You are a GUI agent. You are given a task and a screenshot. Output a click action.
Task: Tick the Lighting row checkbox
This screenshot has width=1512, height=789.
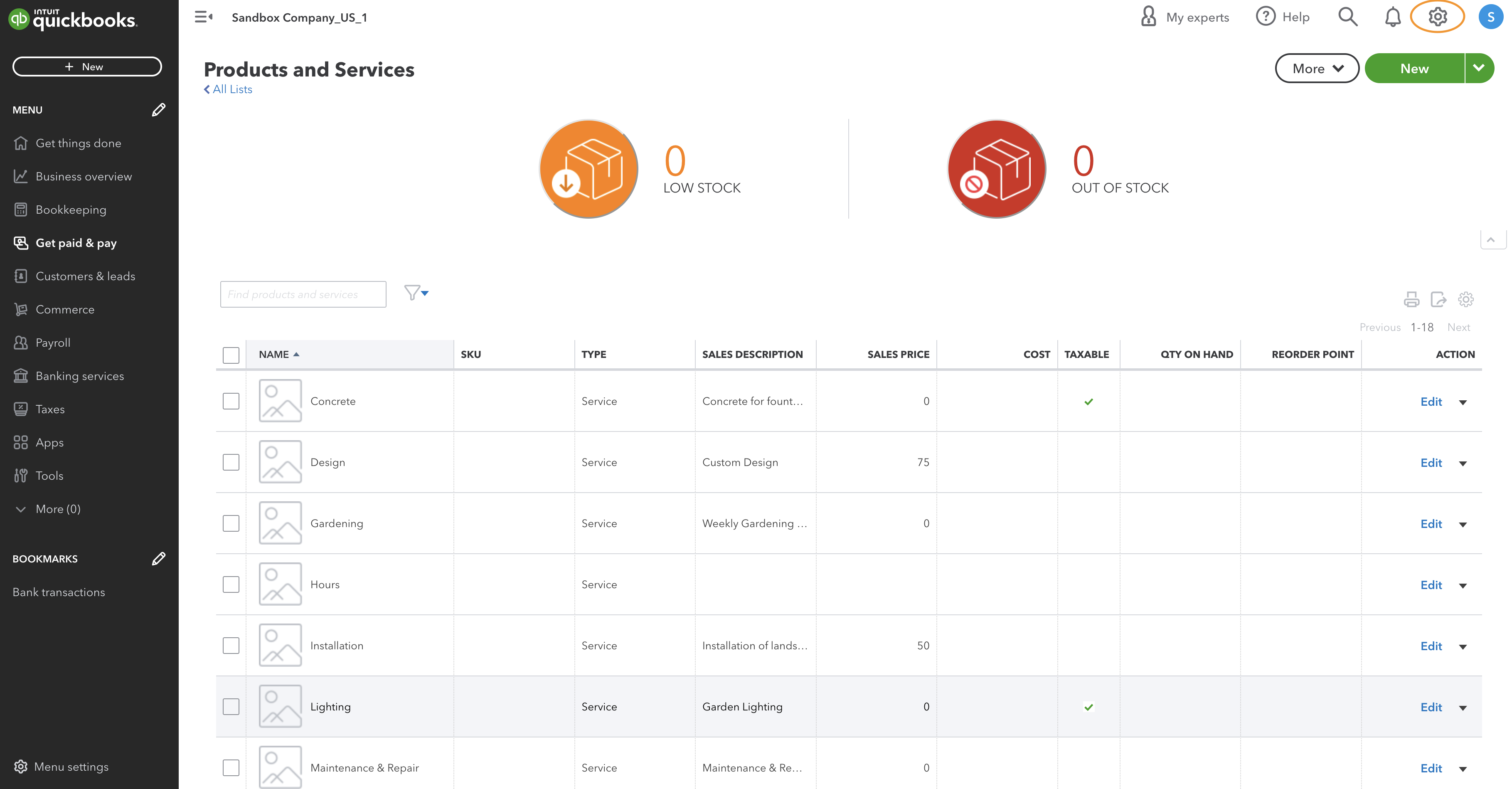point(231,707)
